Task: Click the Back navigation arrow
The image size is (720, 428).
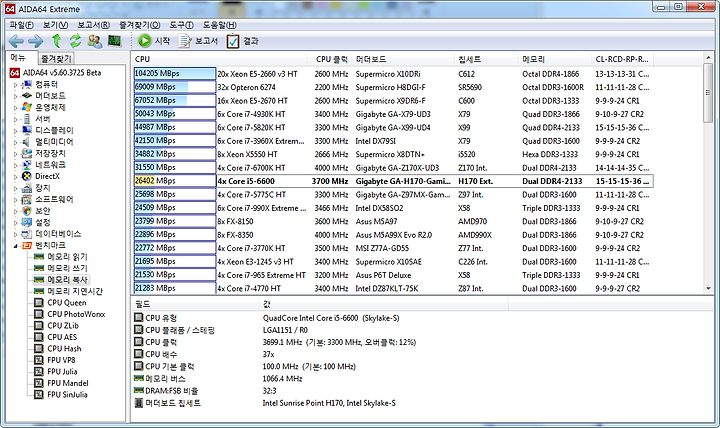Action: 16,41
